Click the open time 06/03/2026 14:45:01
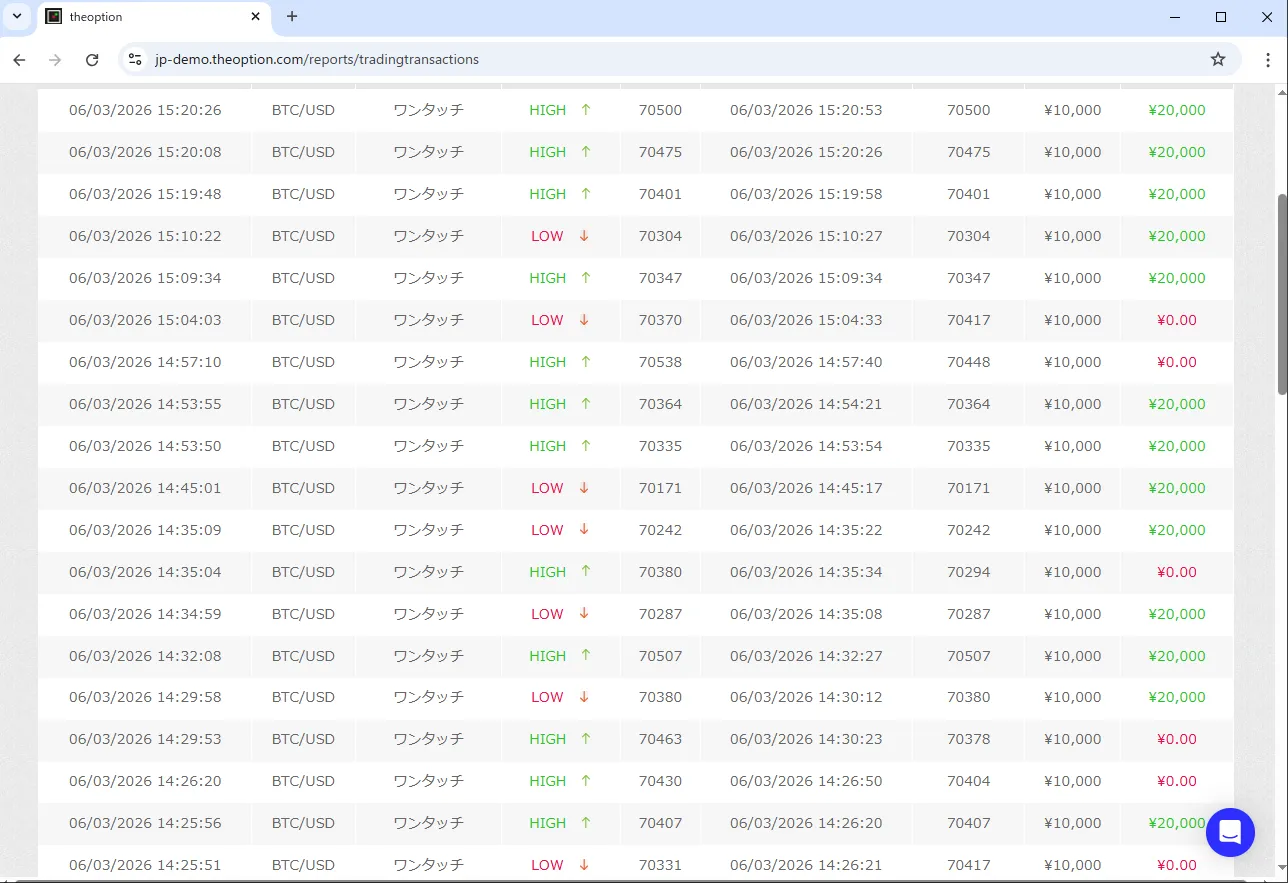This screenshot has width=1288, height=883. coord(145,488)
